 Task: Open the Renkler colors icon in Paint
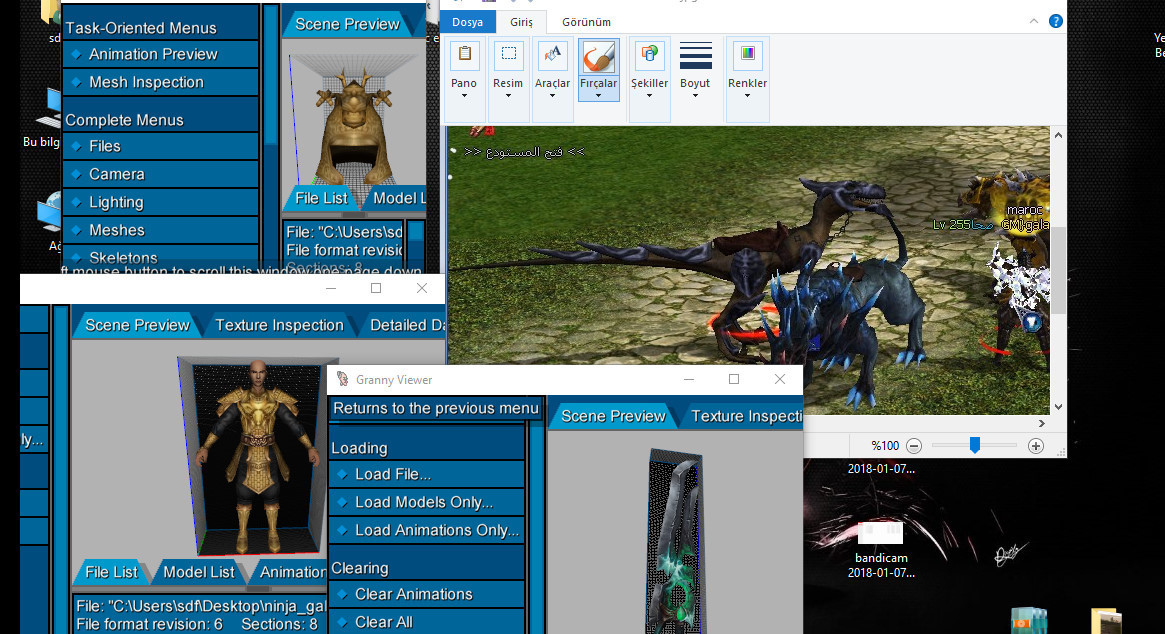point(747,55)
